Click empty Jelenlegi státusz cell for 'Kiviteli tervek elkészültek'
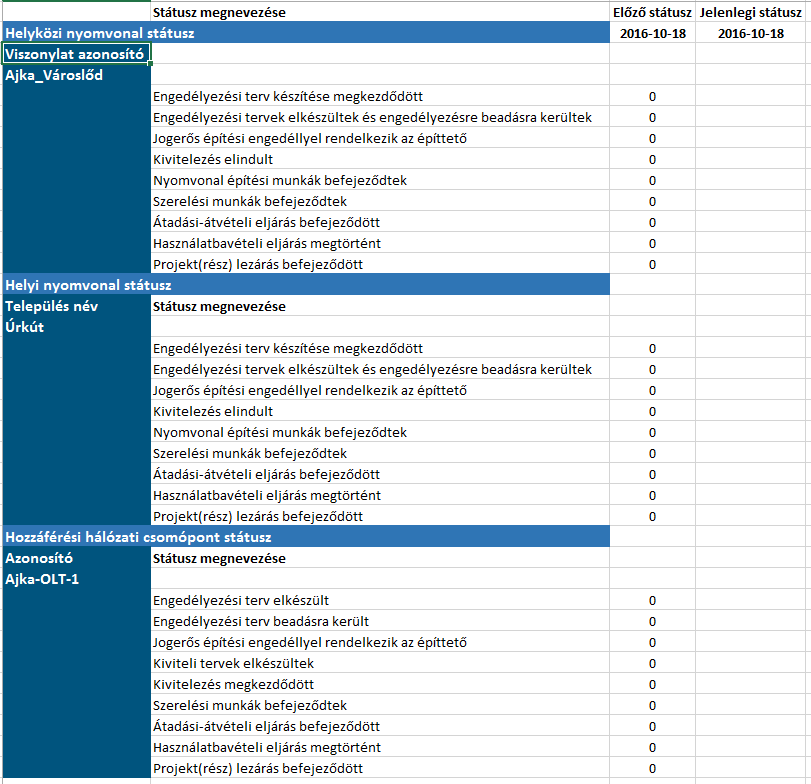The image size is (811, 784). [x=750, y=663]
